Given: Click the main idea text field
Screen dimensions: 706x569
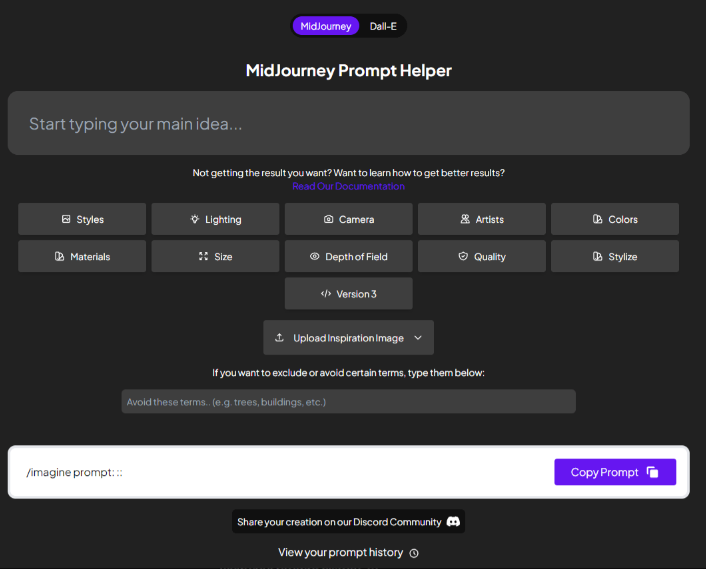Looking at the screenshot, I should click(x=348, y=124).
